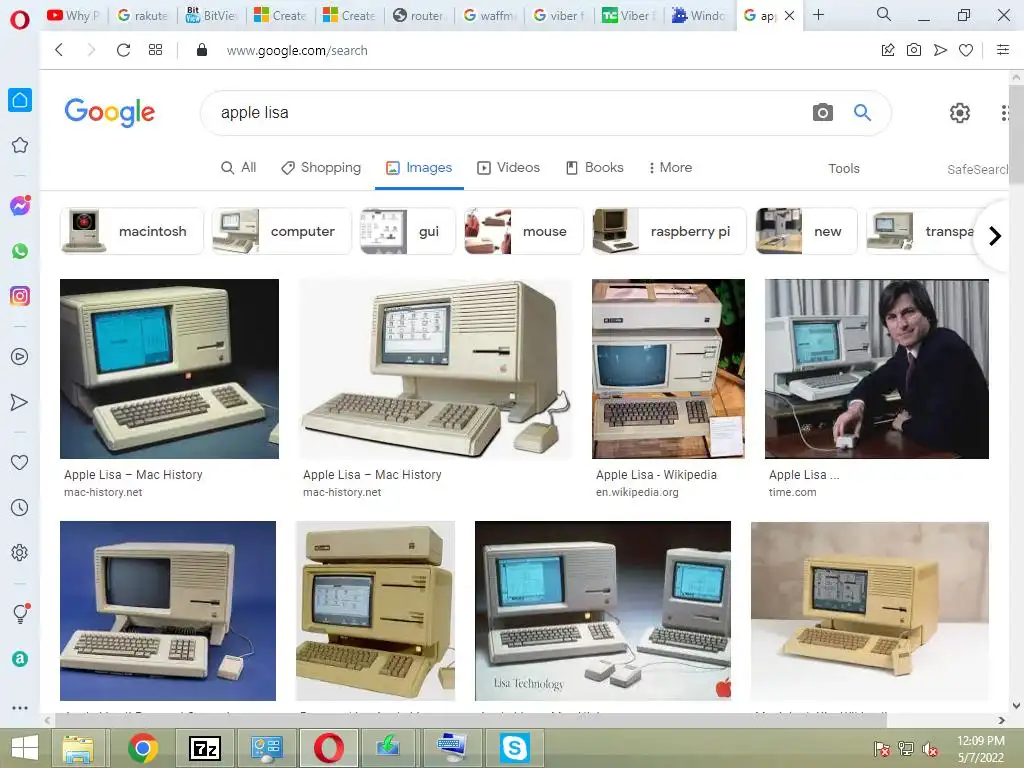Open time.com Apple Lisa image result

876,369
